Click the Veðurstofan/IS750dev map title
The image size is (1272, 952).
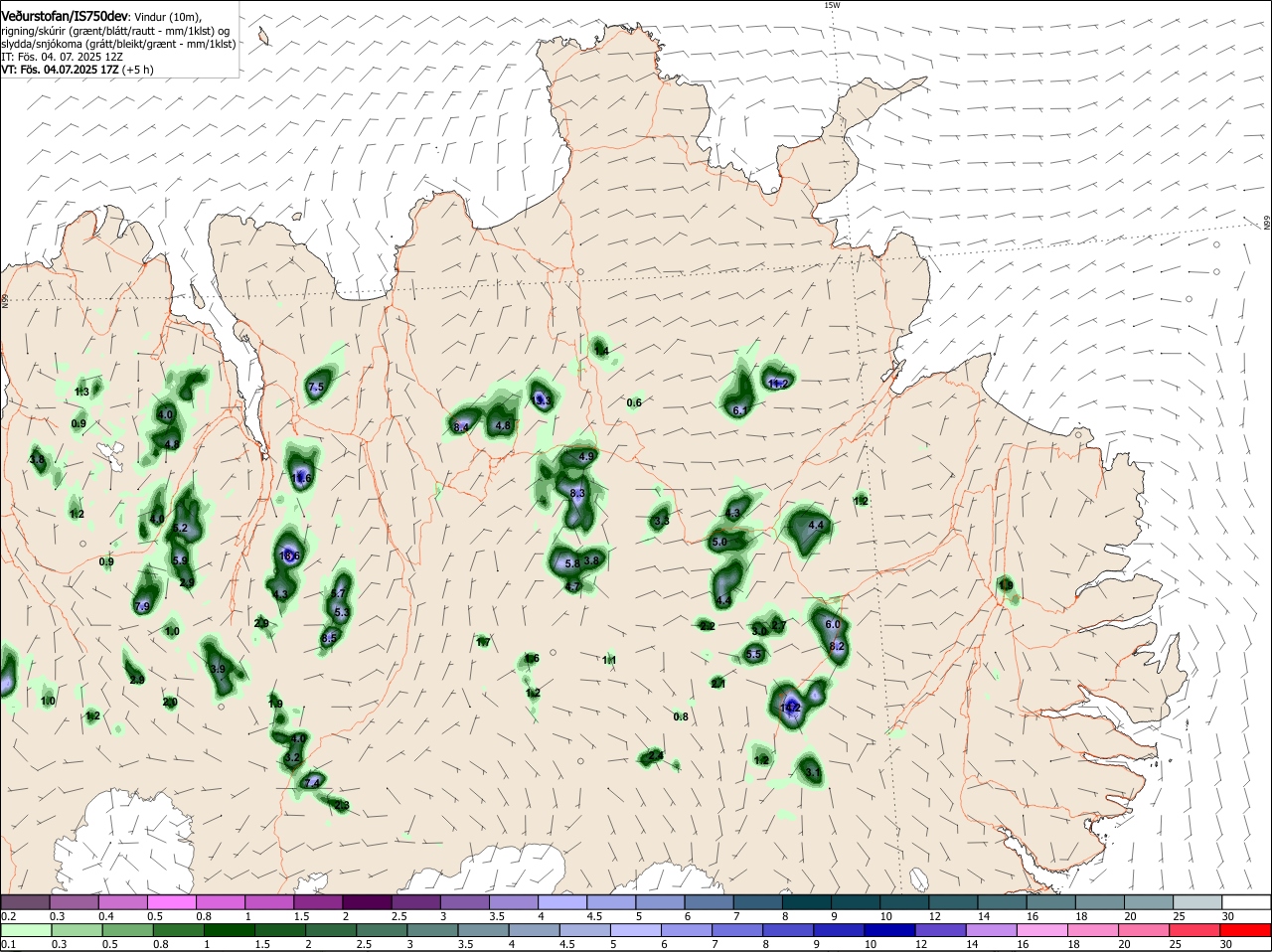(x=65, y=16)
